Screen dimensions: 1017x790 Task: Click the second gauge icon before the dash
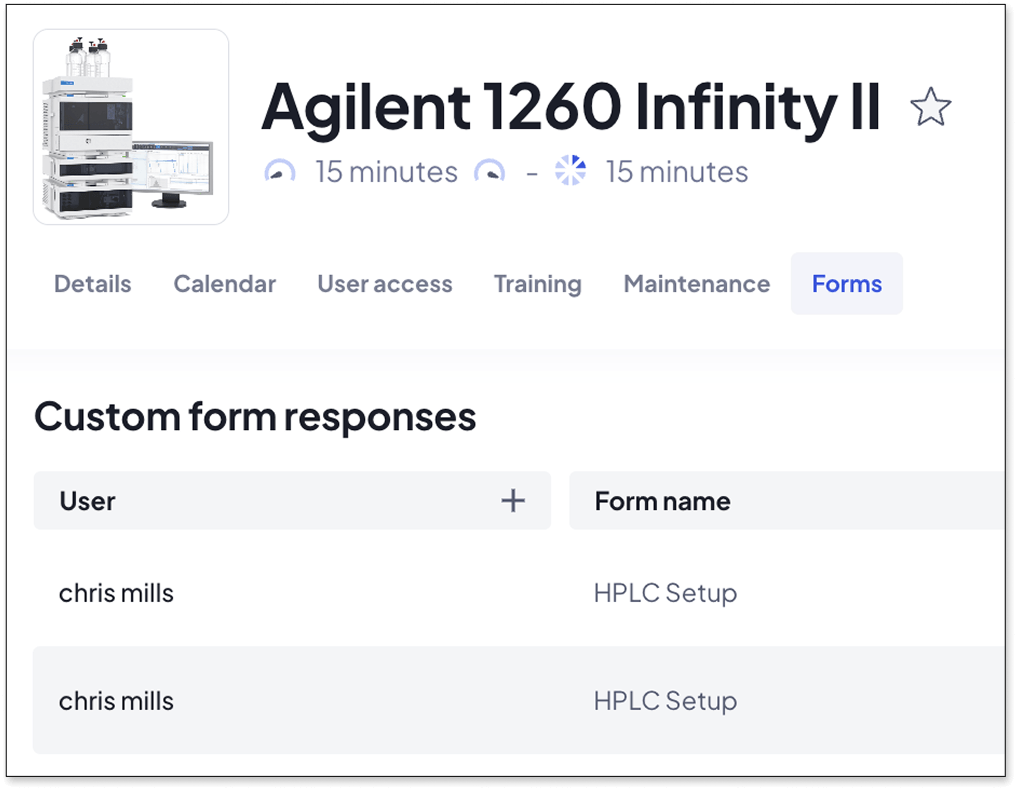(490, 172)
